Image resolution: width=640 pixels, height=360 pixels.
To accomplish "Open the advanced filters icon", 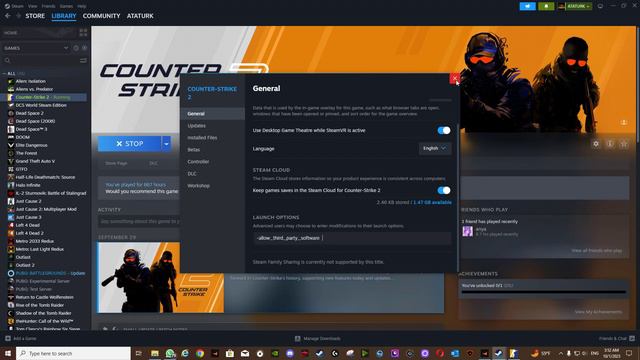I will [83, 60].
